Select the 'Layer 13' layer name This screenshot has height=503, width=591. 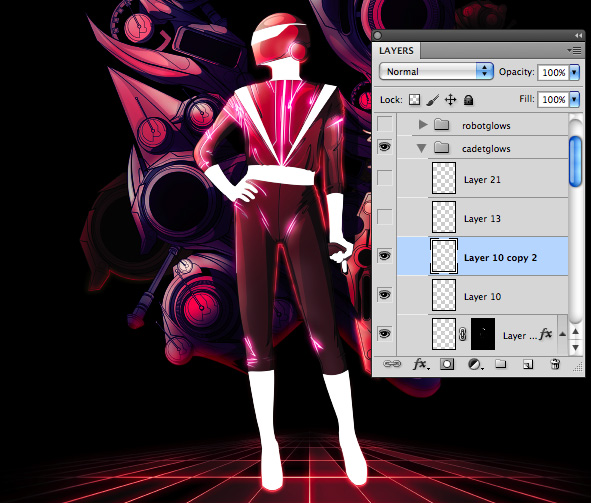pyautogui.click(x=482, y=219)
